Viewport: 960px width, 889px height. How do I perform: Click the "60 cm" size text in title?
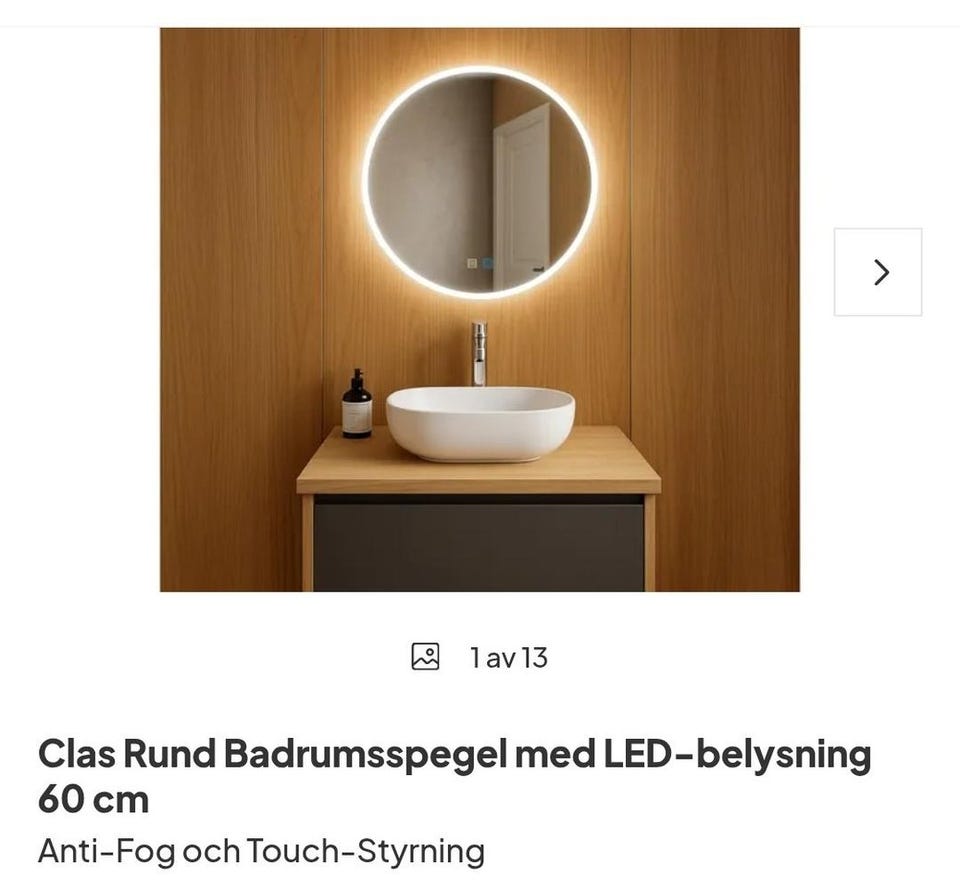pos(93,799)
